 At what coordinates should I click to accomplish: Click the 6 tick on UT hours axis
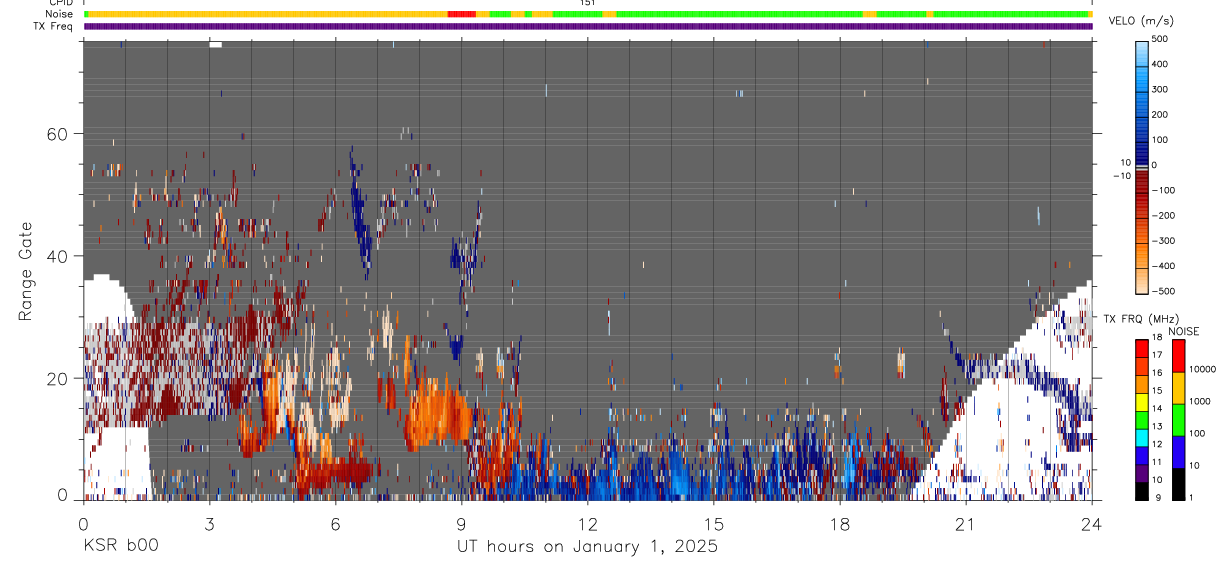[x=336, y=523]
